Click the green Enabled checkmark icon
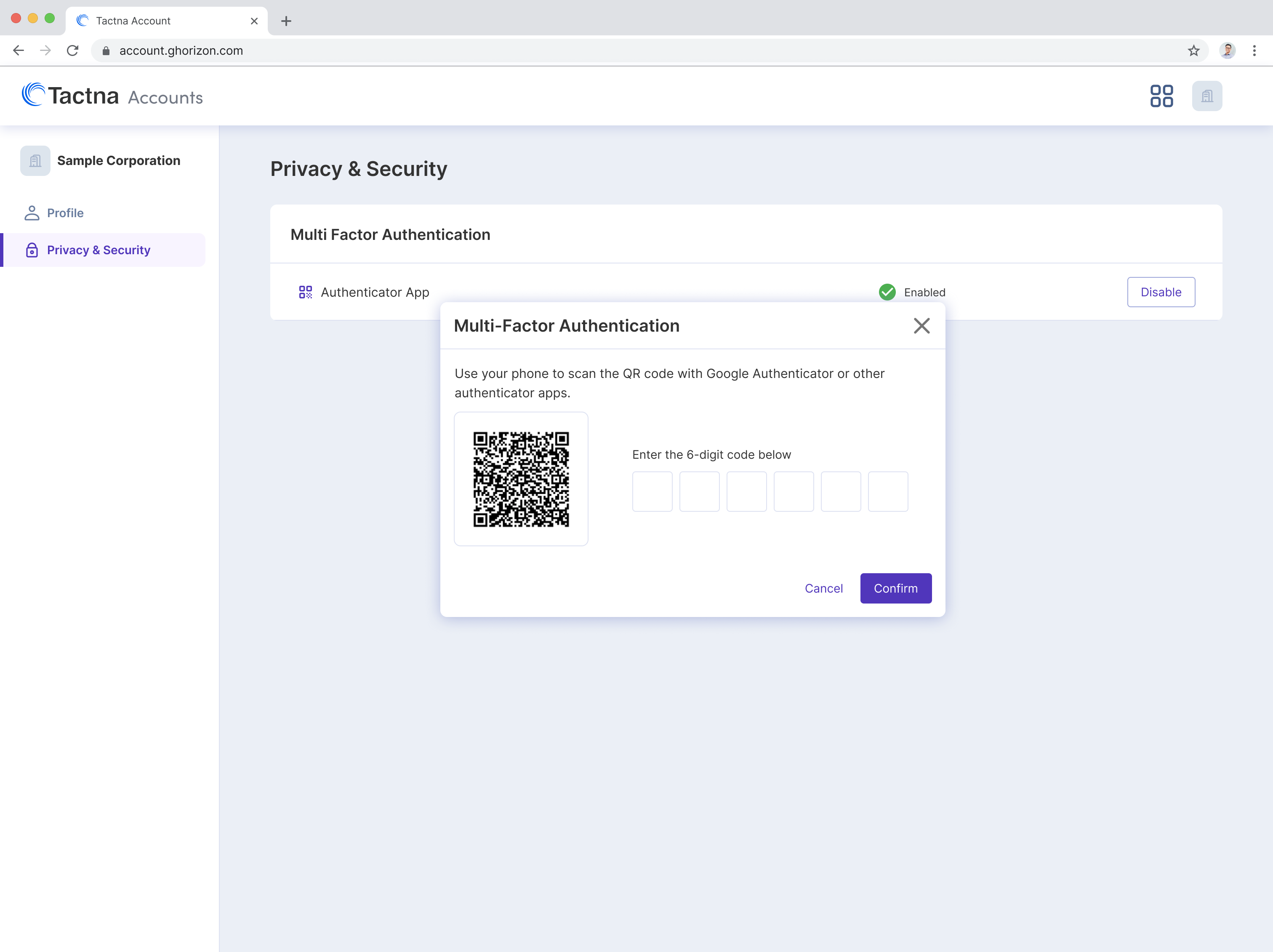The height and width of the screenshot is (952, 1273). tap(887, 292)
